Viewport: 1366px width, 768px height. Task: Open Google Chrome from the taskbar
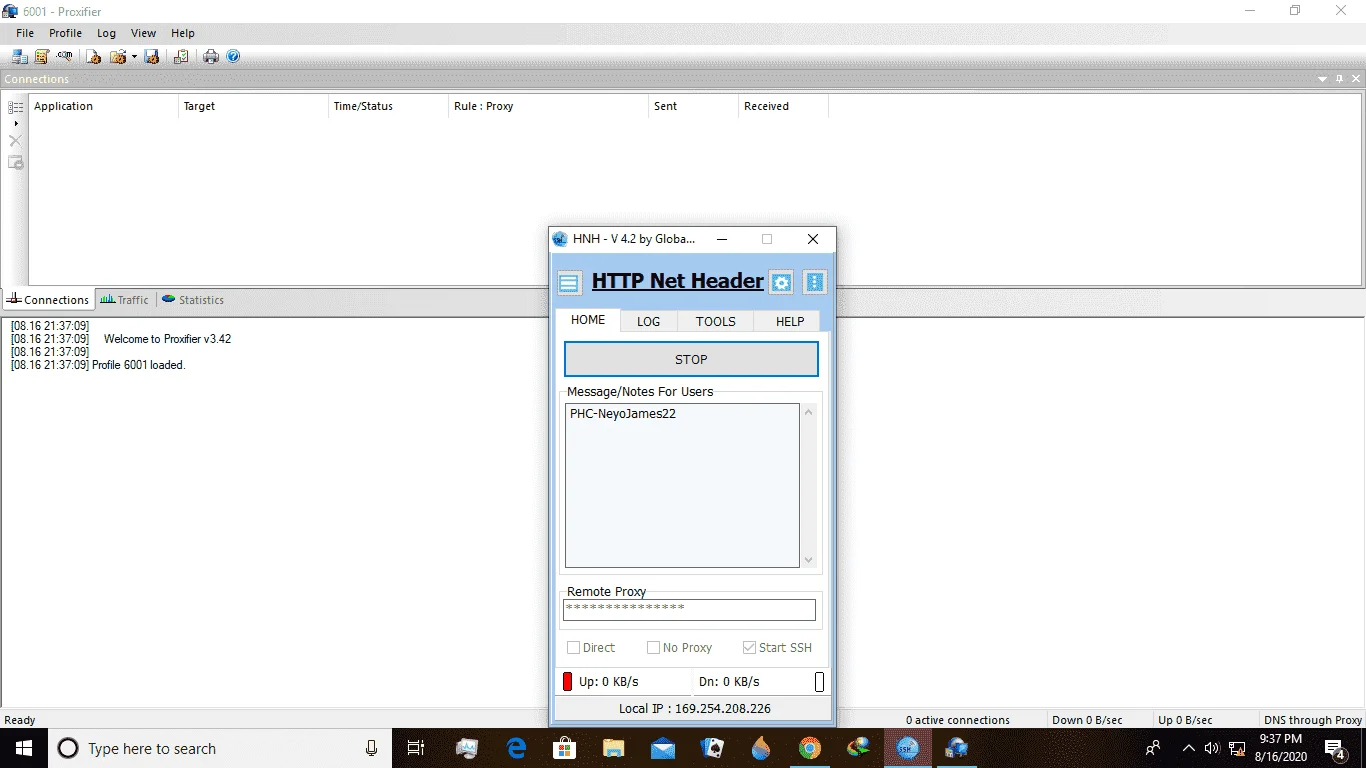pyautogui.click(x=810, y=748)
